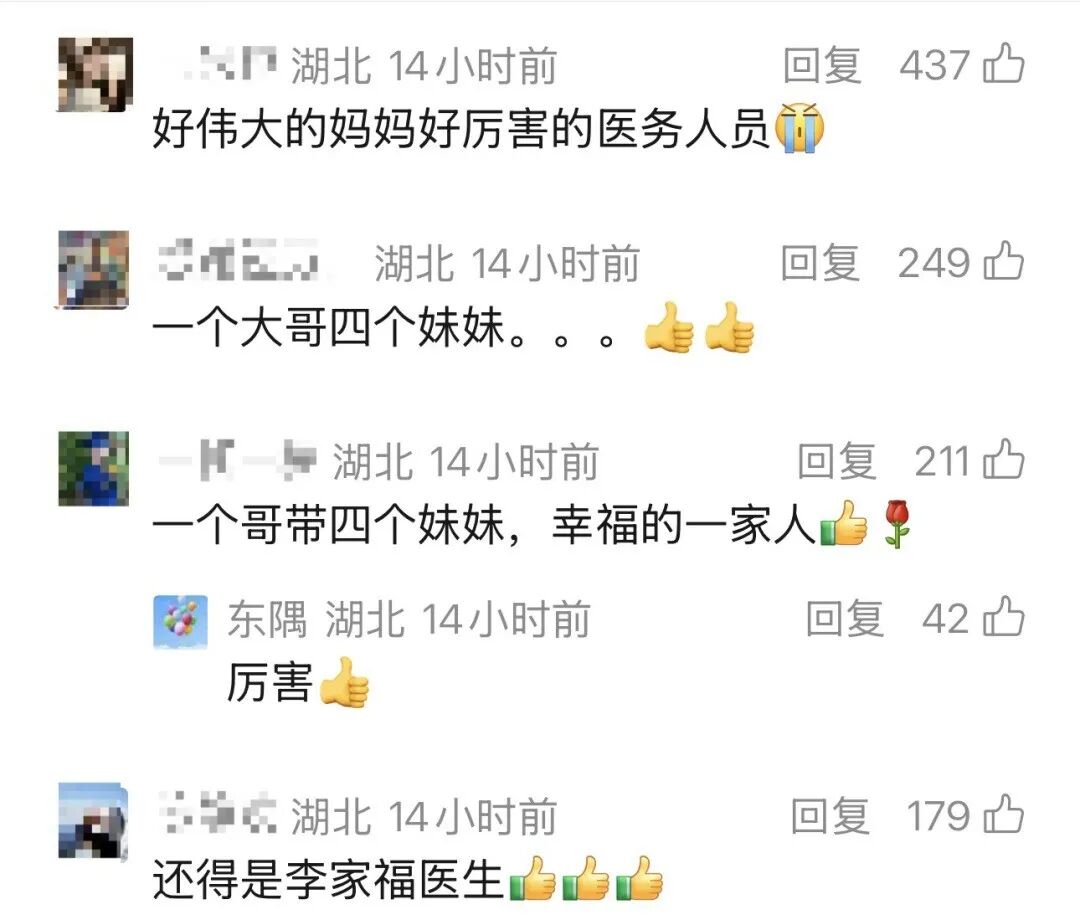Reply to the 一个大哥四个妹妹 comment
Image resolution: width=1080 pixels, height=920 pixels.
820,262
